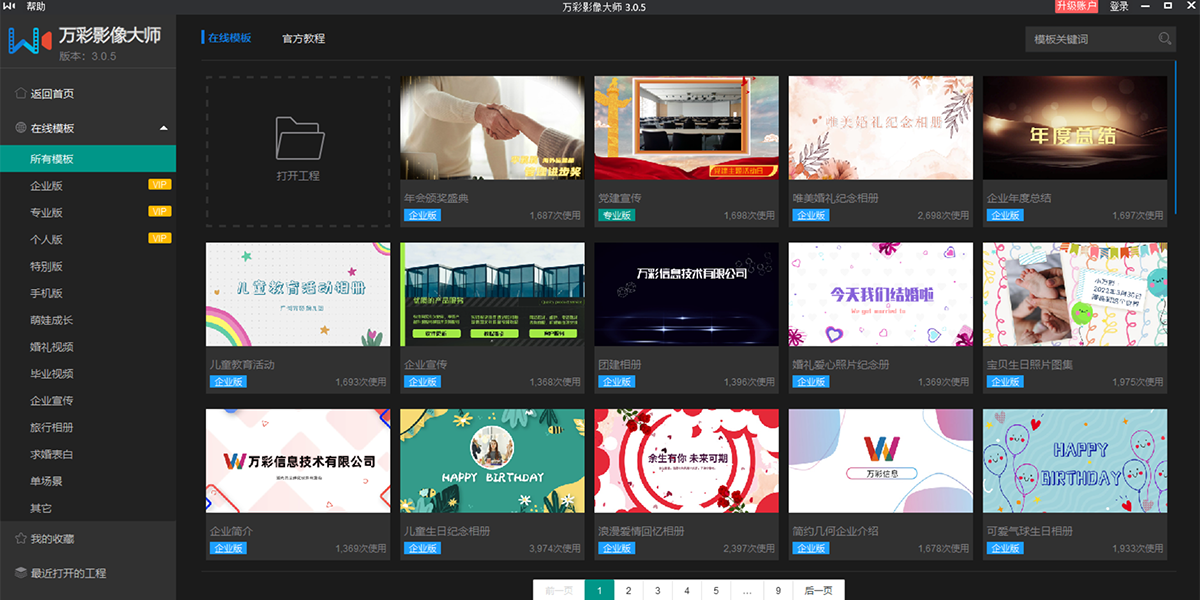Click the home icon beside 返回首页
The width and height of the screenshot is (1200, 600).
(20, 94)
